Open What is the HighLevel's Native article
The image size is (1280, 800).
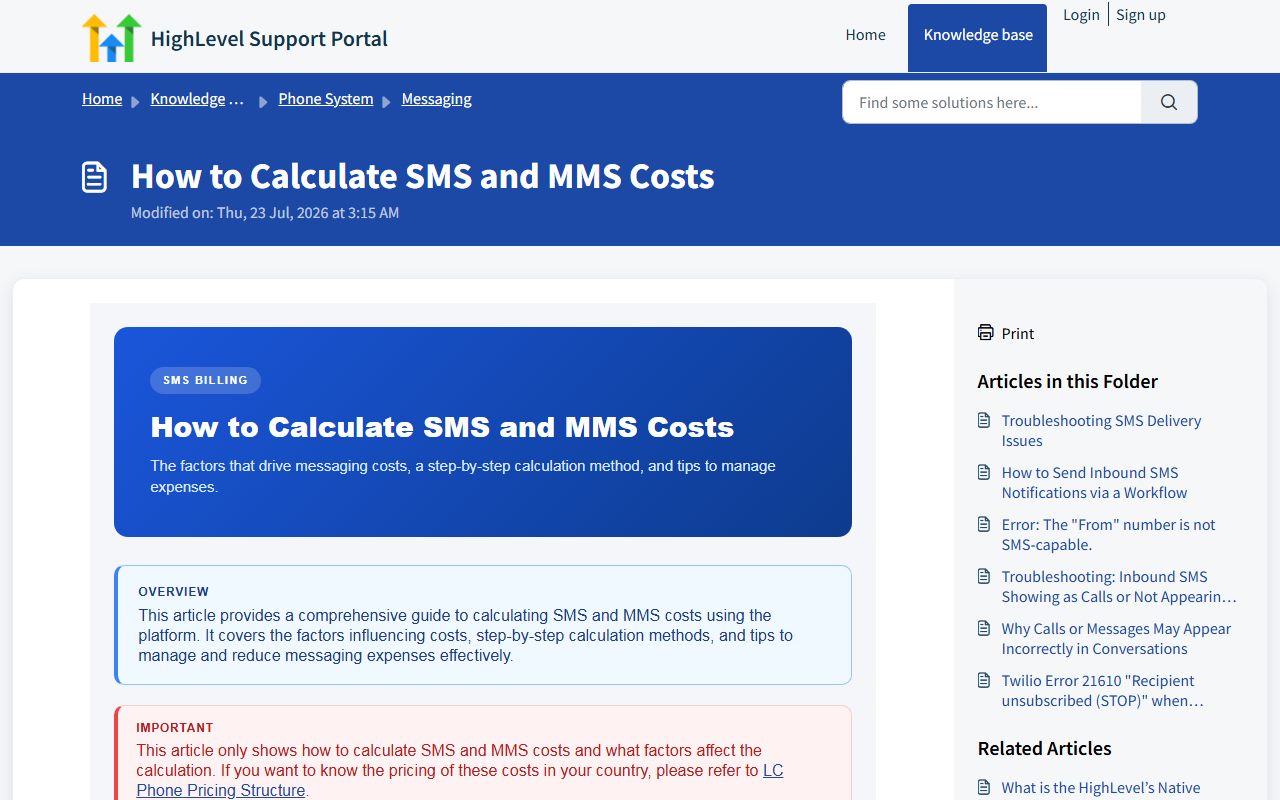click(x=1101, y=788)
